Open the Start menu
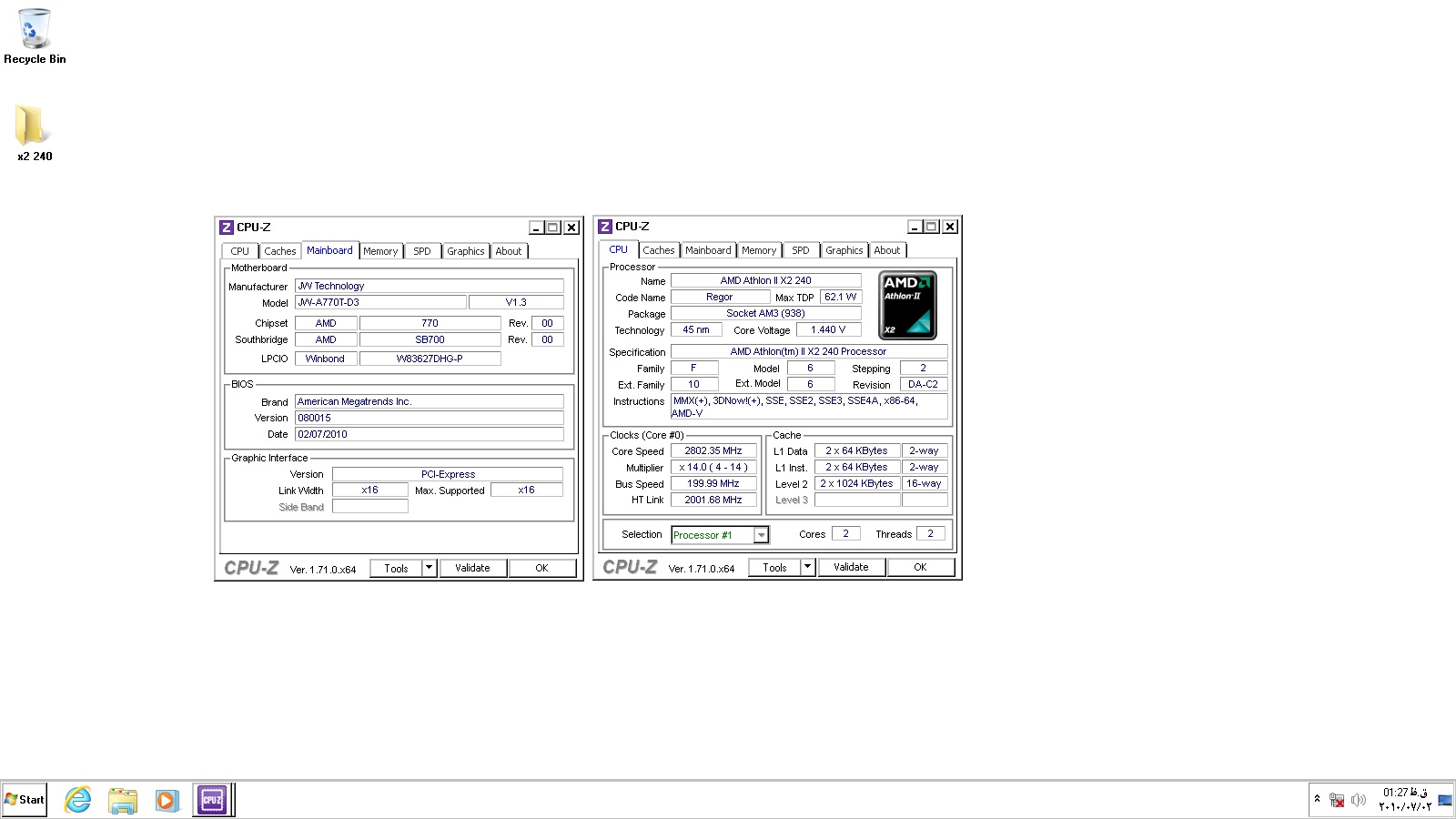 point(25,800)
